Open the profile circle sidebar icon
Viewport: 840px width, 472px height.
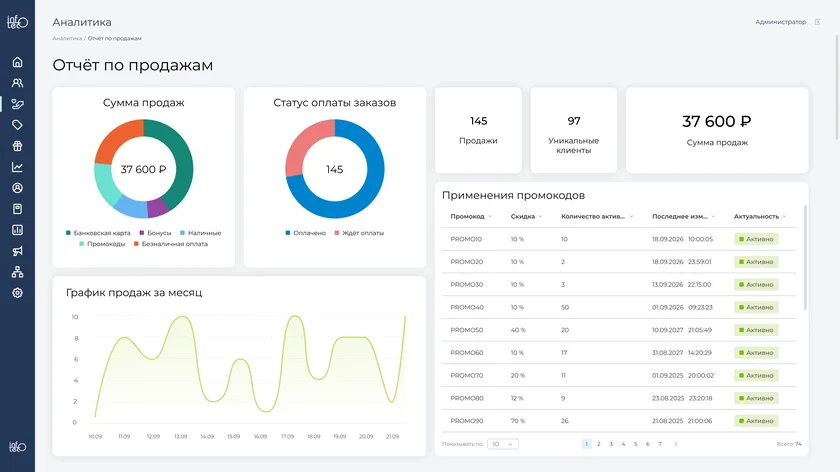[x=17, y=188]
